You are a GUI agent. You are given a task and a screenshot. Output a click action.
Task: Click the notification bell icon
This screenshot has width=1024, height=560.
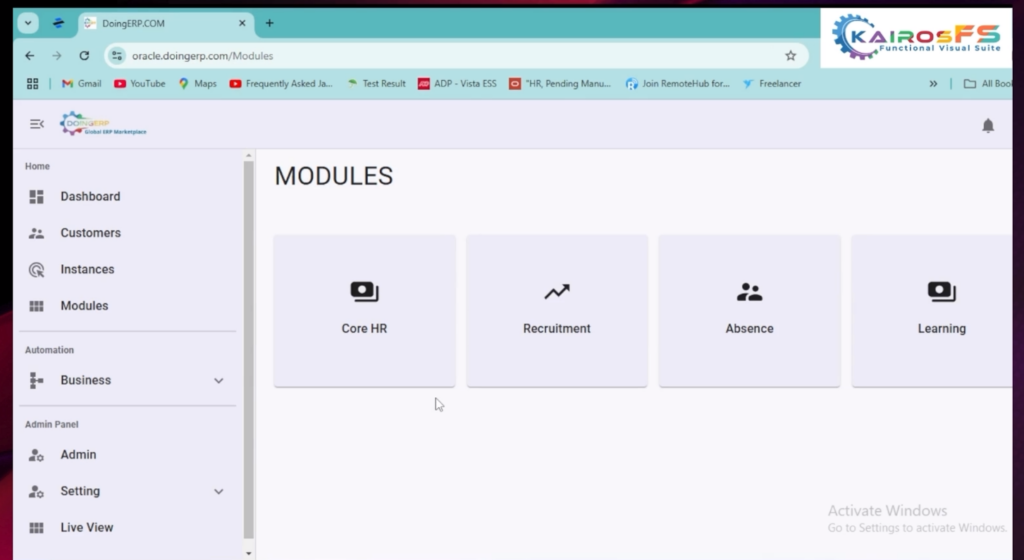(988, 125)
